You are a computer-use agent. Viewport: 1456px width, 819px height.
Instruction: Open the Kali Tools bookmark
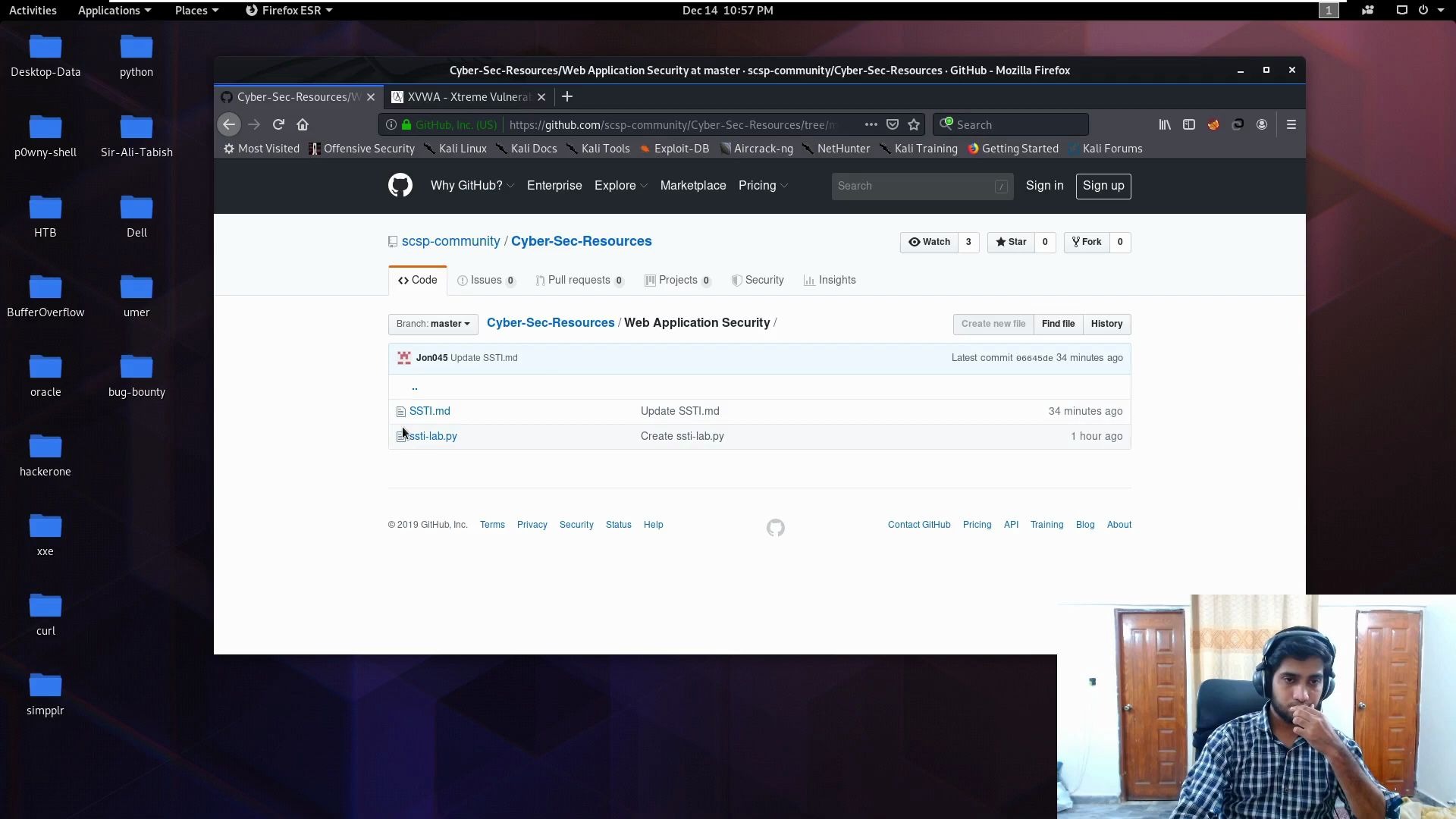tap(598, 149)
